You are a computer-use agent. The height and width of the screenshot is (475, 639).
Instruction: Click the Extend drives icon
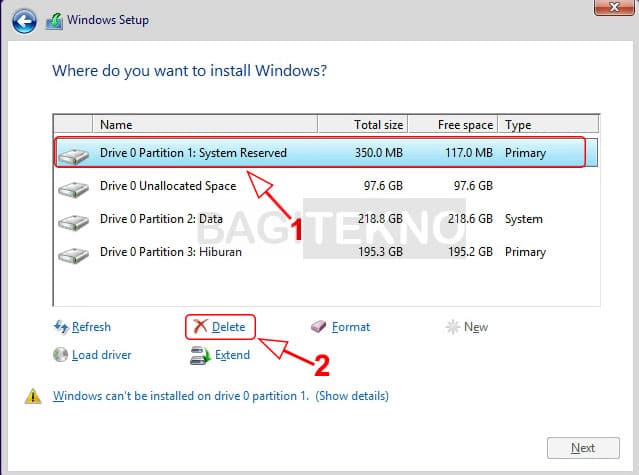point(200,355)
